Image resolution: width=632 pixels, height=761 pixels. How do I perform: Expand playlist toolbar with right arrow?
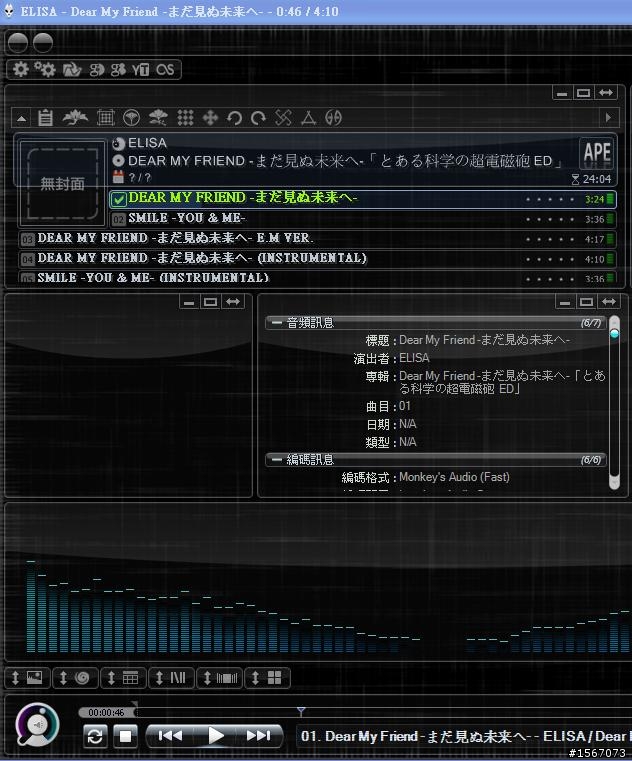coord(608,117)
